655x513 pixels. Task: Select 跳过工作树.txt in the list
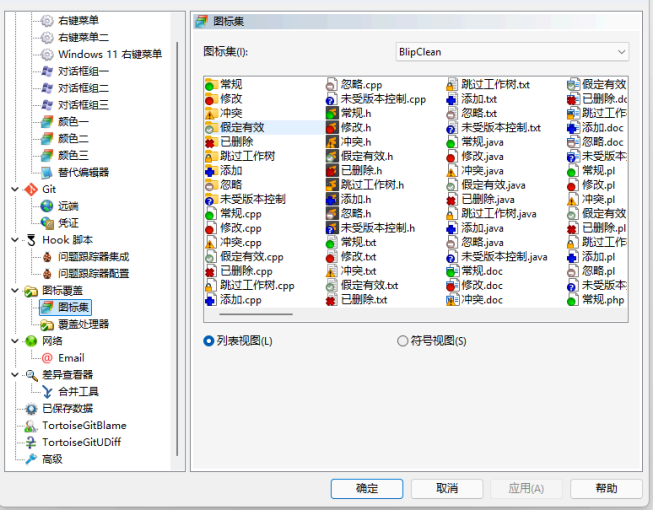pyautogui.click(x=496, y=85)
